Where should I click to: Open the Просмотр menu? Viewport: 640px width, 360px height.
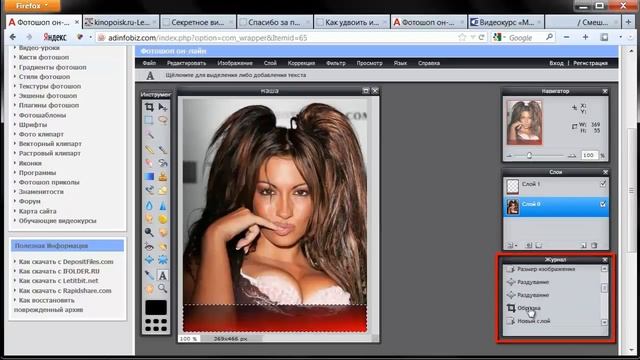(x=369, y=63)
